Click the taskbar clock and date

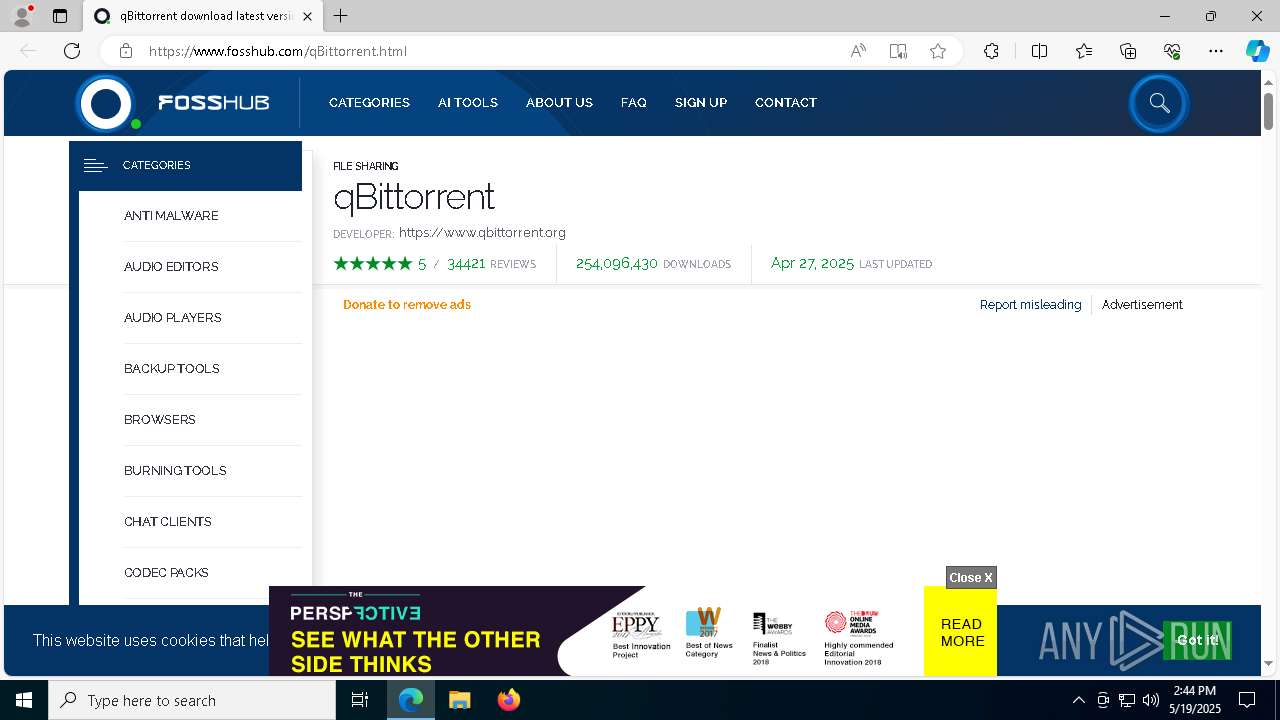(x=1195, y=700)
